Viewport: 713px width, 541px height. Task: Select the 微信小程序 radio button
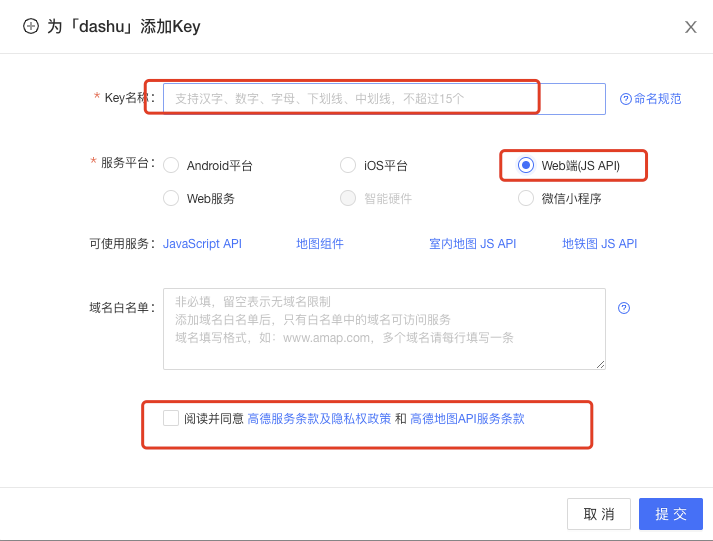526,198
